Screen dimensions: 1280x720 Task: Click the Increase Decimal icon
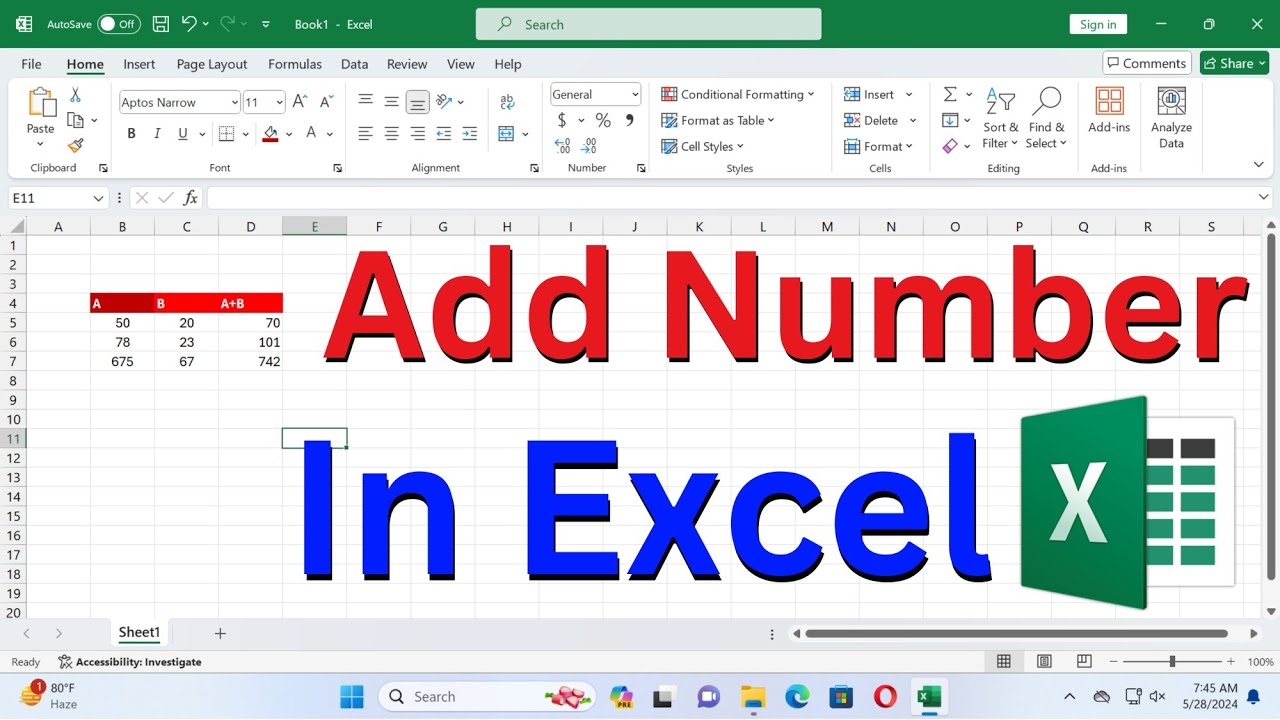(562, 146)
